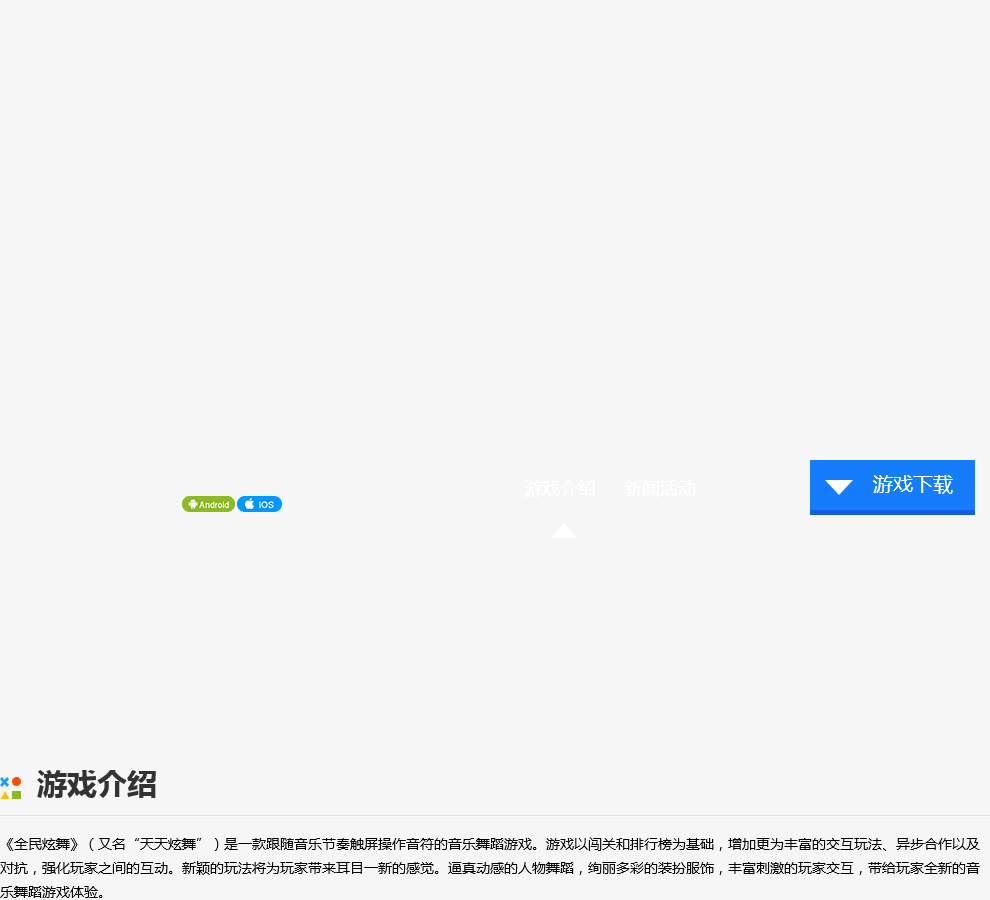
Task: Click the colorful shapes icon beside 游戏介绍 heading
Action: click(x=11, y=788)
